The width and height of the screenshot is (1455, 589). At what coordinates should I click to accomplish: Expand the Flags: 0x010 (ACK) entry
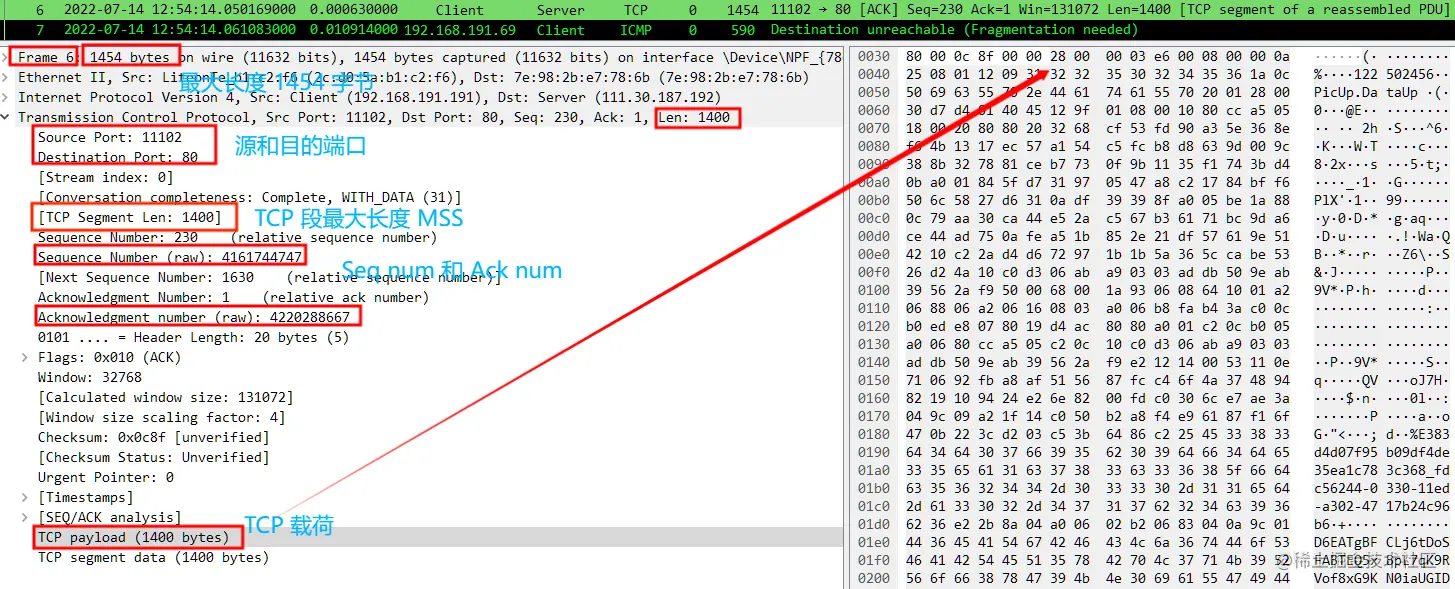pos(27,357)
